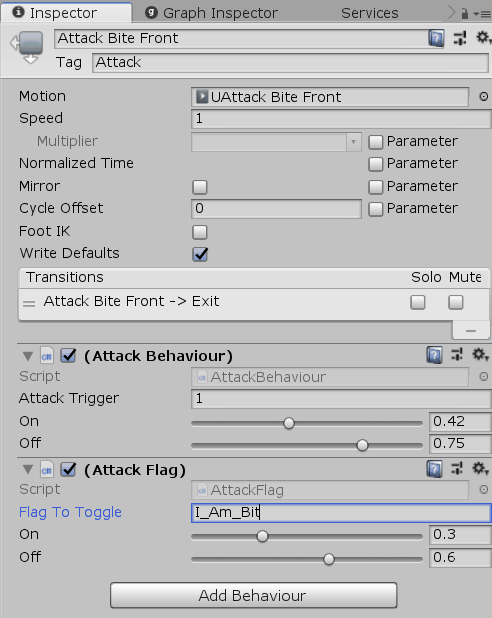
Task: Open gear menu for state header
Action: click(x=483, y=38)
